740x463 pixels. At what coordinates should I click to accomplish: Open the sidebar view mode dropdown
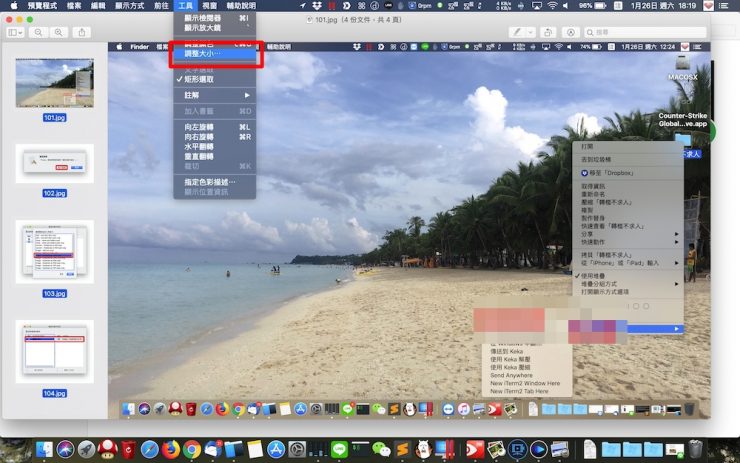click(16, 32)
